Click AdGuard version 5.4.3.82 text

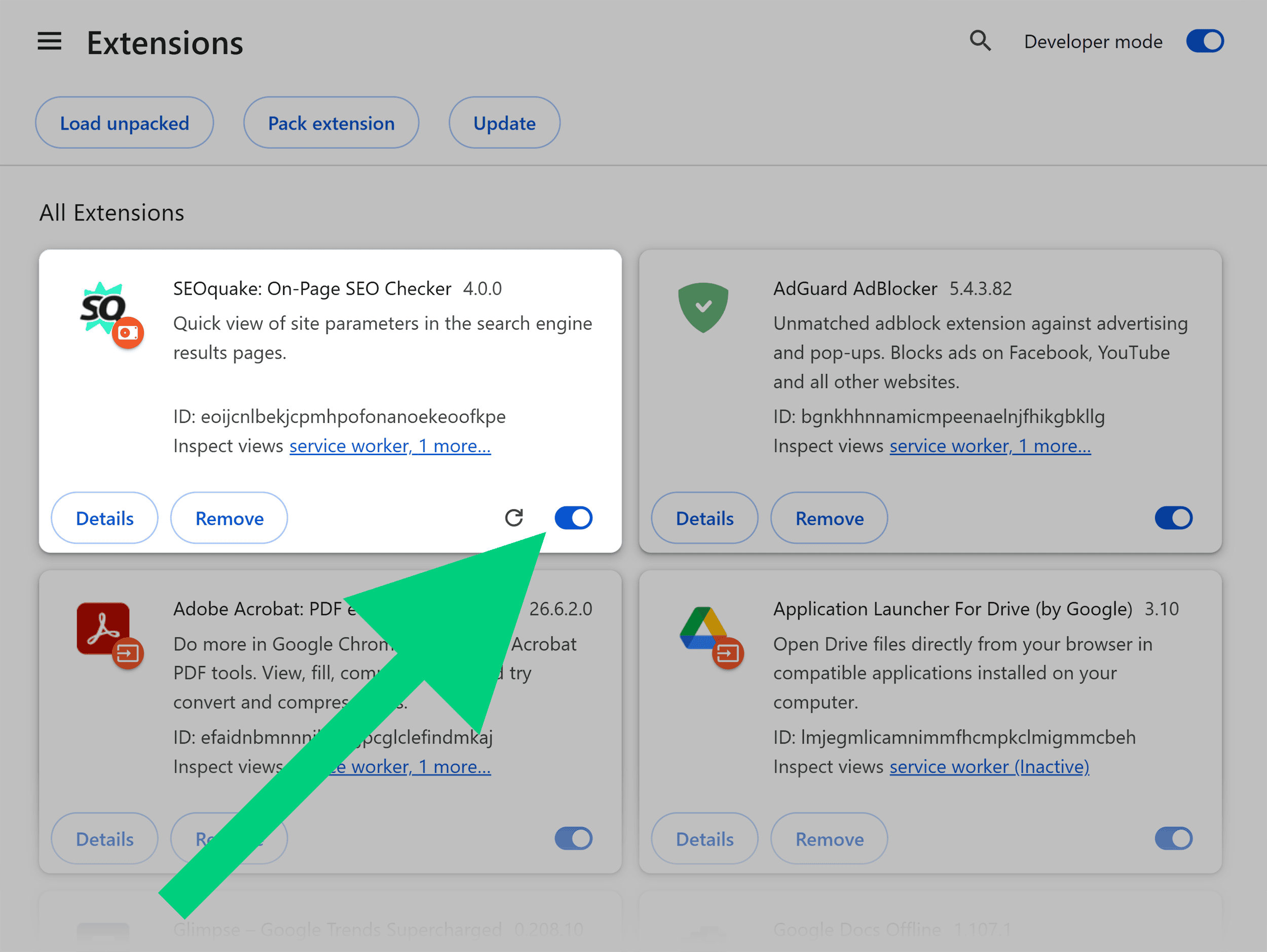coord(981,288)
